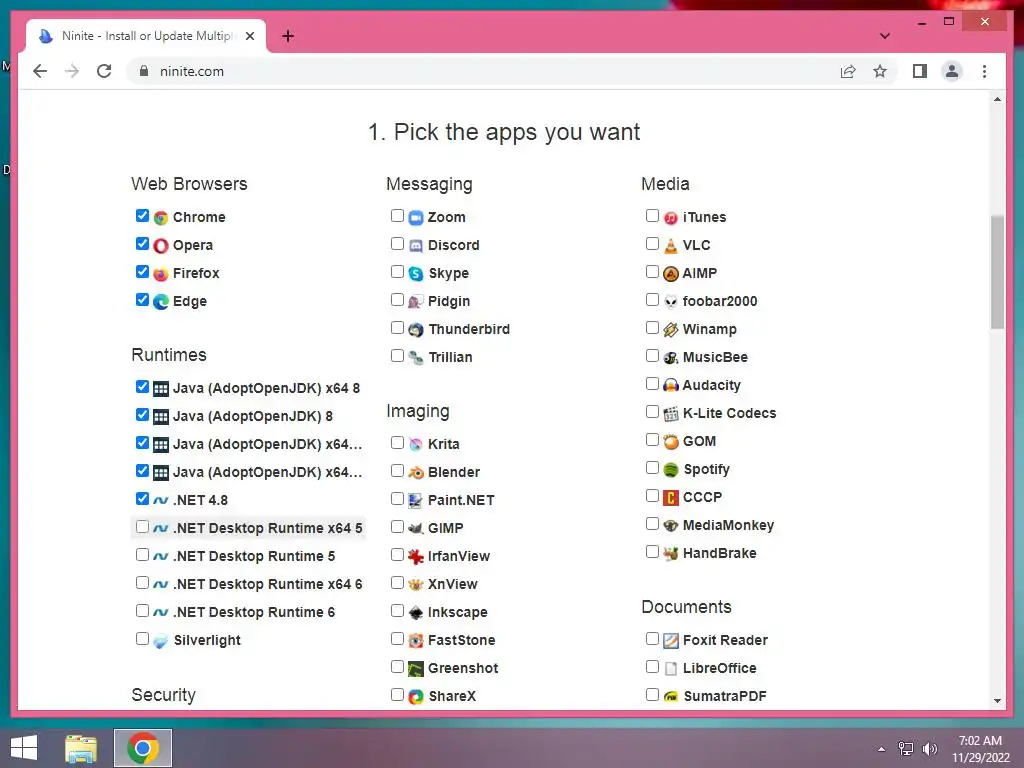Click the Edge logo icon
This screenshot has height=768, width=1024.
(161, 302)
